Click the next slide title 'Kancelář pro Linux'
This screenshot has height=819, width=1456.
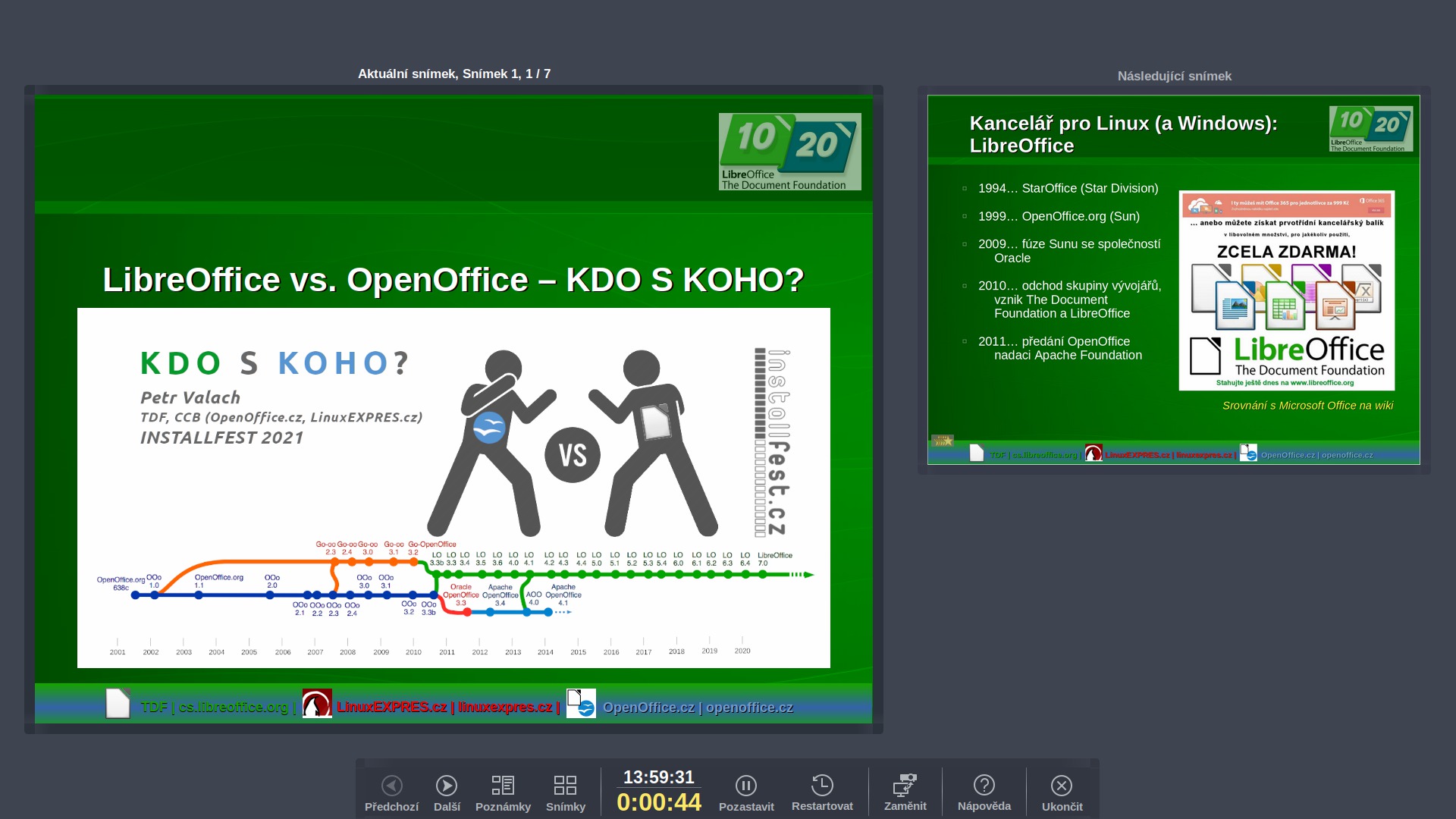pyautogui.click(x=1123, y=134)
